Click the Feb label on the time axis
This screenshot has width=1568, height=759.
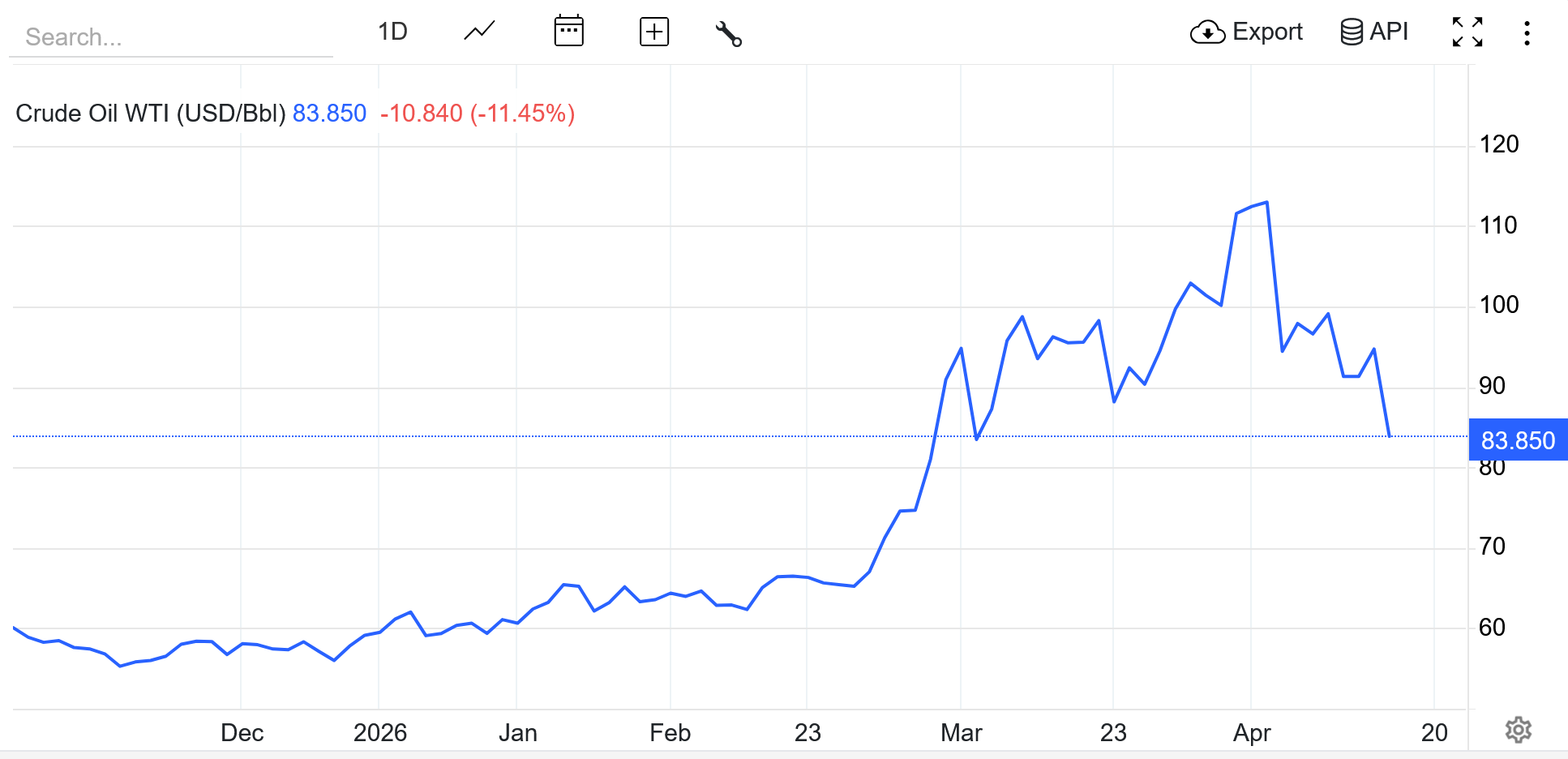670,733
